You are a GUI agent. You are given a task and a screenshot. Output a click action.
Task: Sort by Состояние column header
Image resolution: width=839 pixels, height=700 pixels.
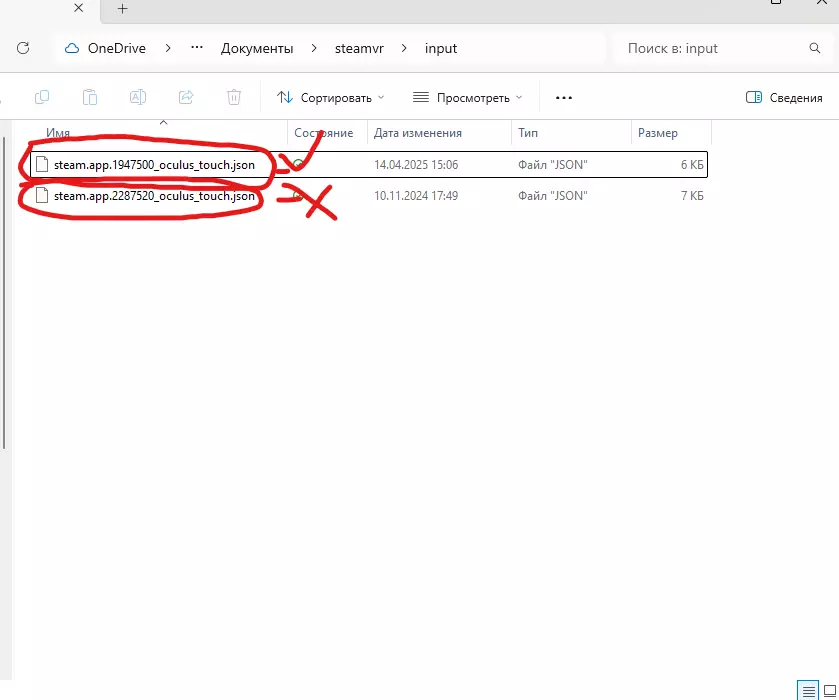coord(324,133)
